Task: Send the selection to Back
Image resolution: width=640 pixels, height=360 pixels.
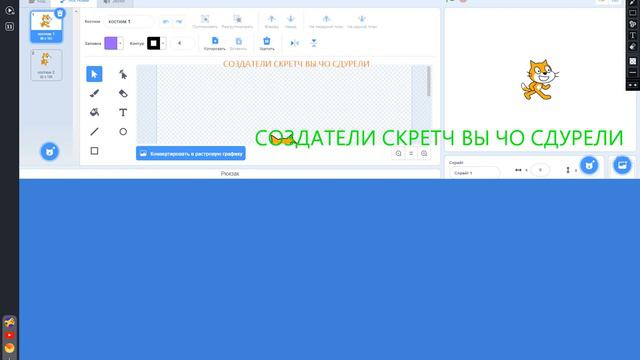Action: (362, 19)
